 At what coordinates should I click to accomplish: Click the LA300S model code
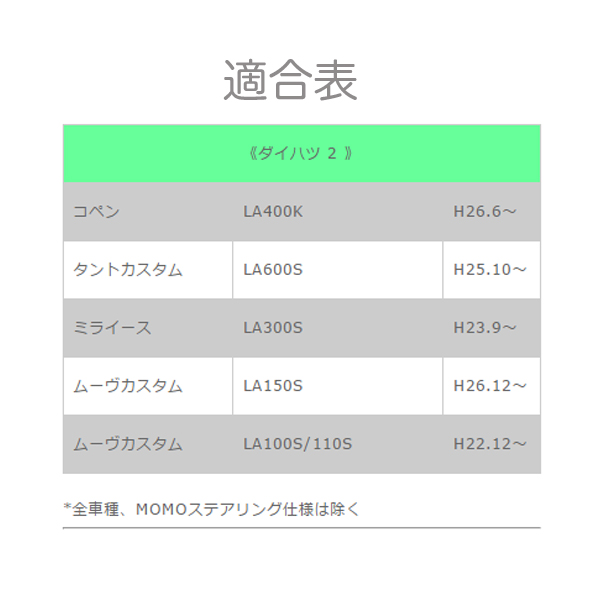pyautogui.click(x=273, y=328)
